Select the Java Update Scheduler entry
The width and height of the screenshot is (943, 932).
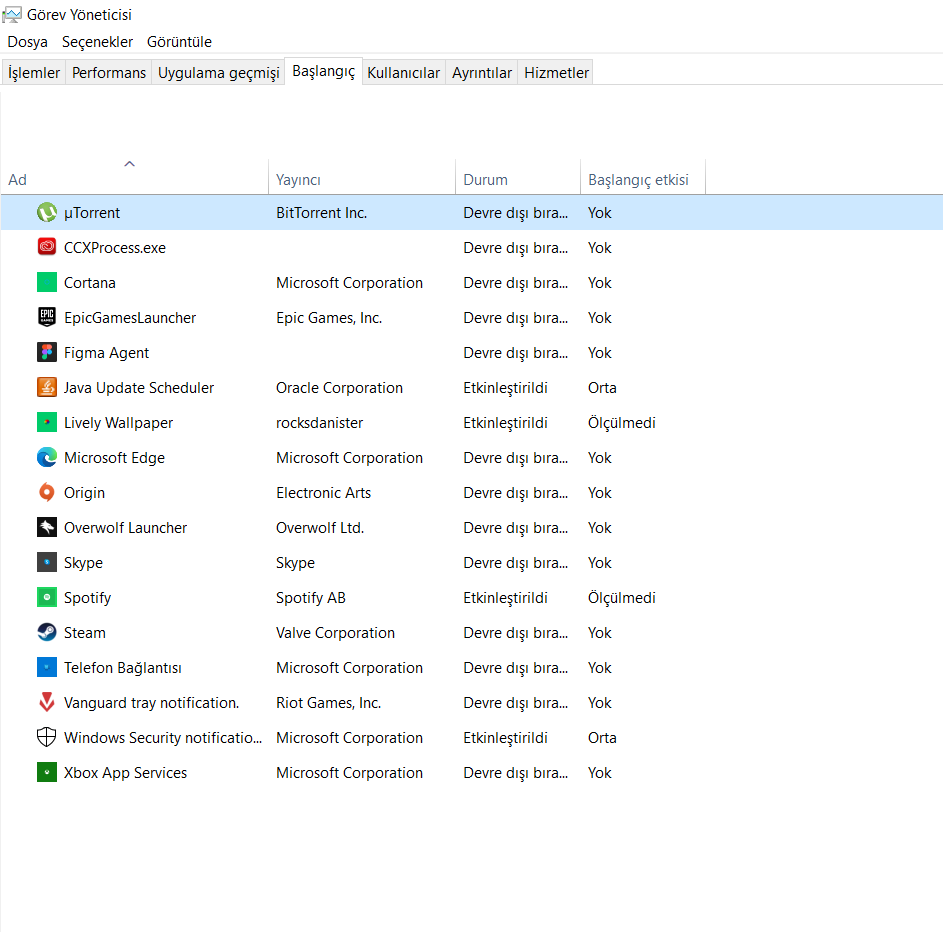pyautogui.click(x=139, y=388)
